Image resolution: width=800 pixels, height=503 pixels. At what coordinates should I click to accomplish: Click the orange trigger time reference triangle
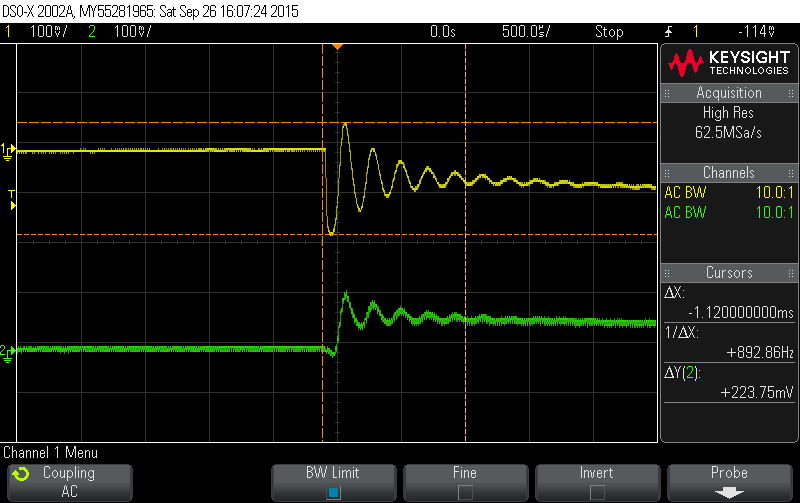click(337, 47)
